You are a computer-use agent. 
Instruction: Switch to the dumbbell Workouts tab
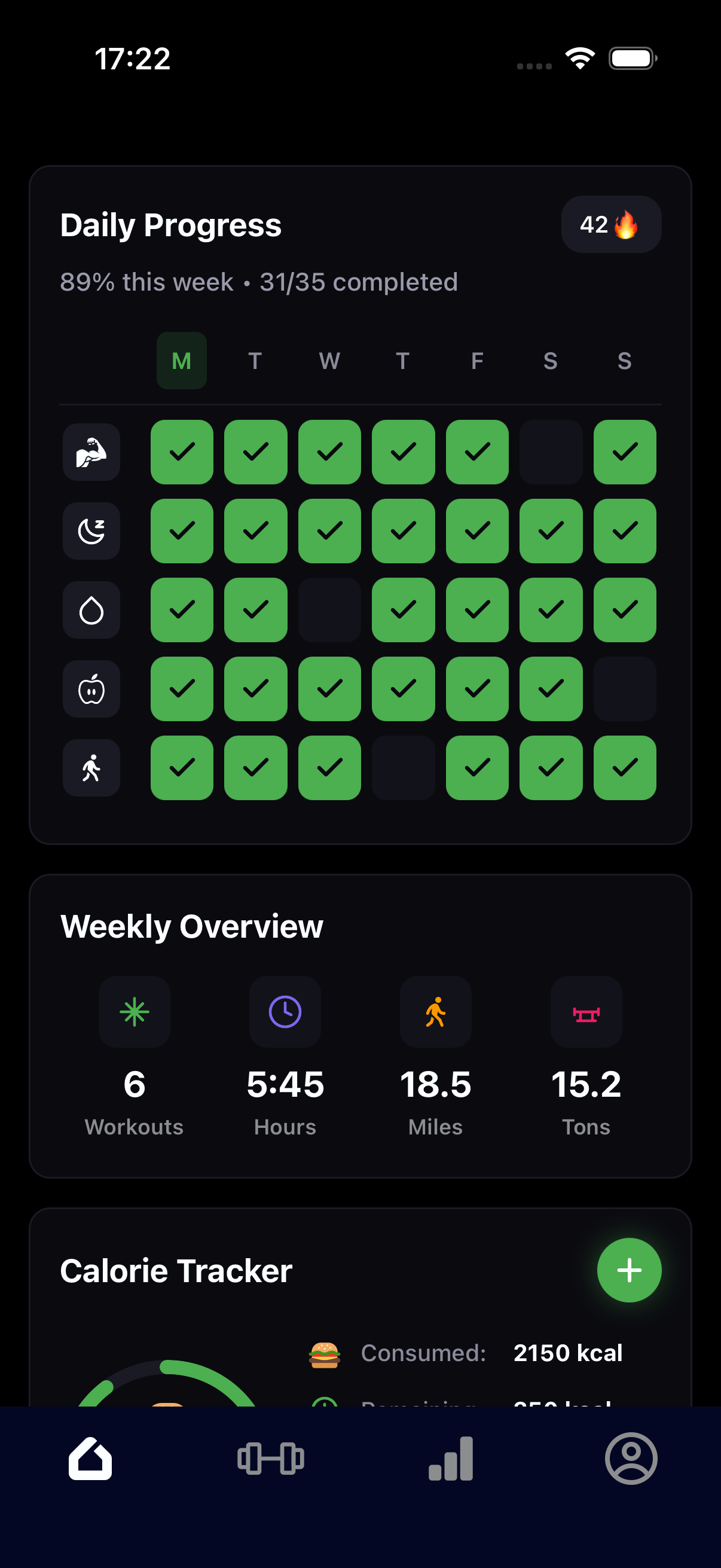[x=271, y=1459]
